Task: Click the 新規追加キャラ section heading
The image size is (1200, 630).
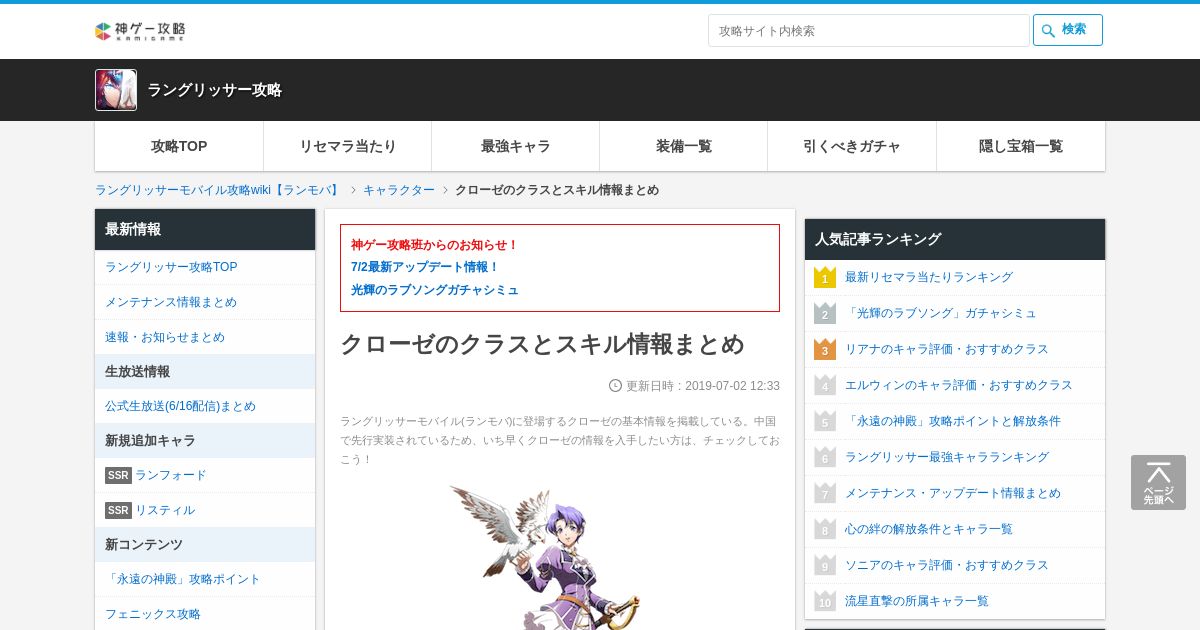Action: point(205,440)
